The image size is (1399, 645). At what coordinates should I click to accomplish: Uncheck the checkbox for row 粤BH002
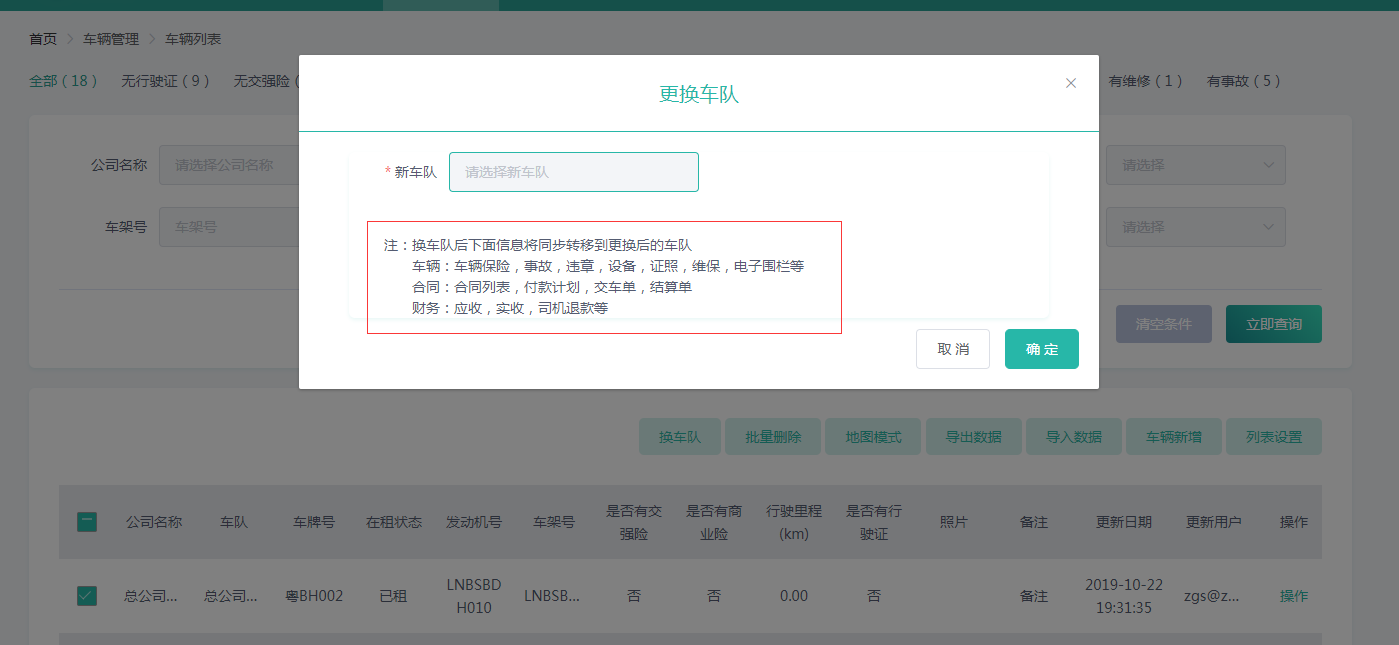click(87, 596)
